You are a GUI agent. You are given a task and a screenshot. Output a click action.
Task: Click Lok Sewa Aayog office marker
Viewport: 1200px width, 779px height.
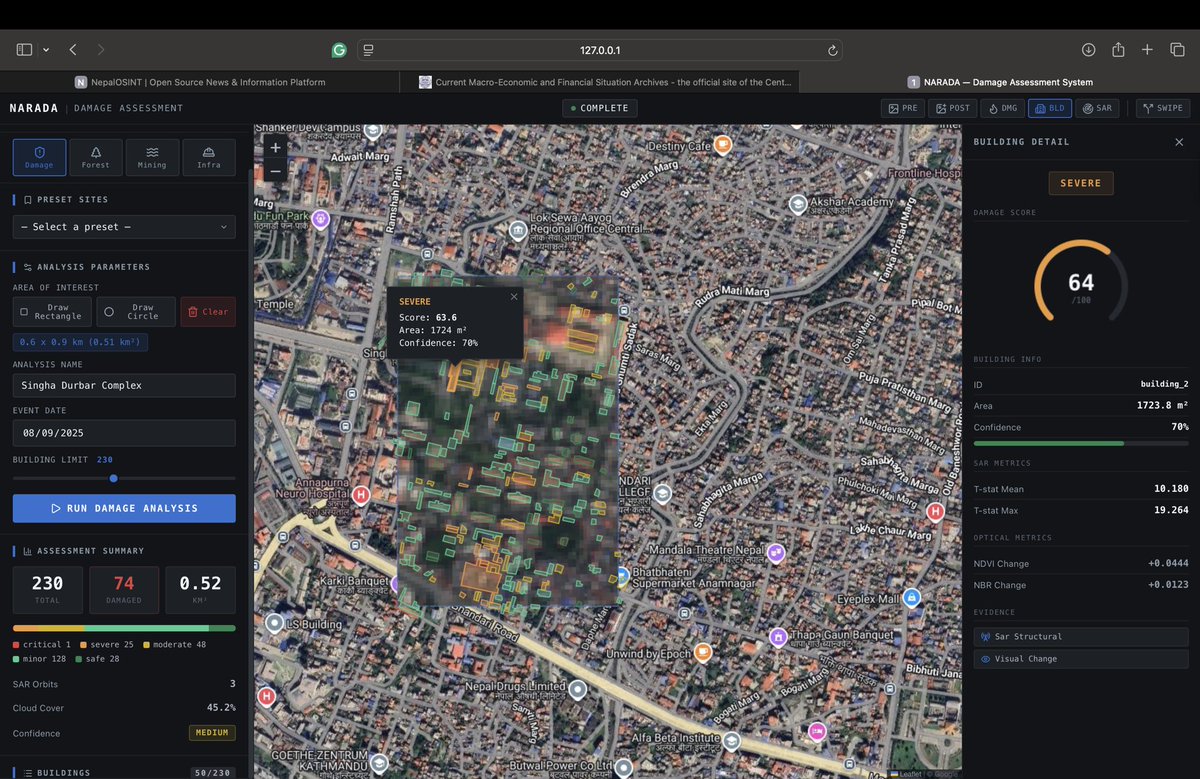click(518, 232)
